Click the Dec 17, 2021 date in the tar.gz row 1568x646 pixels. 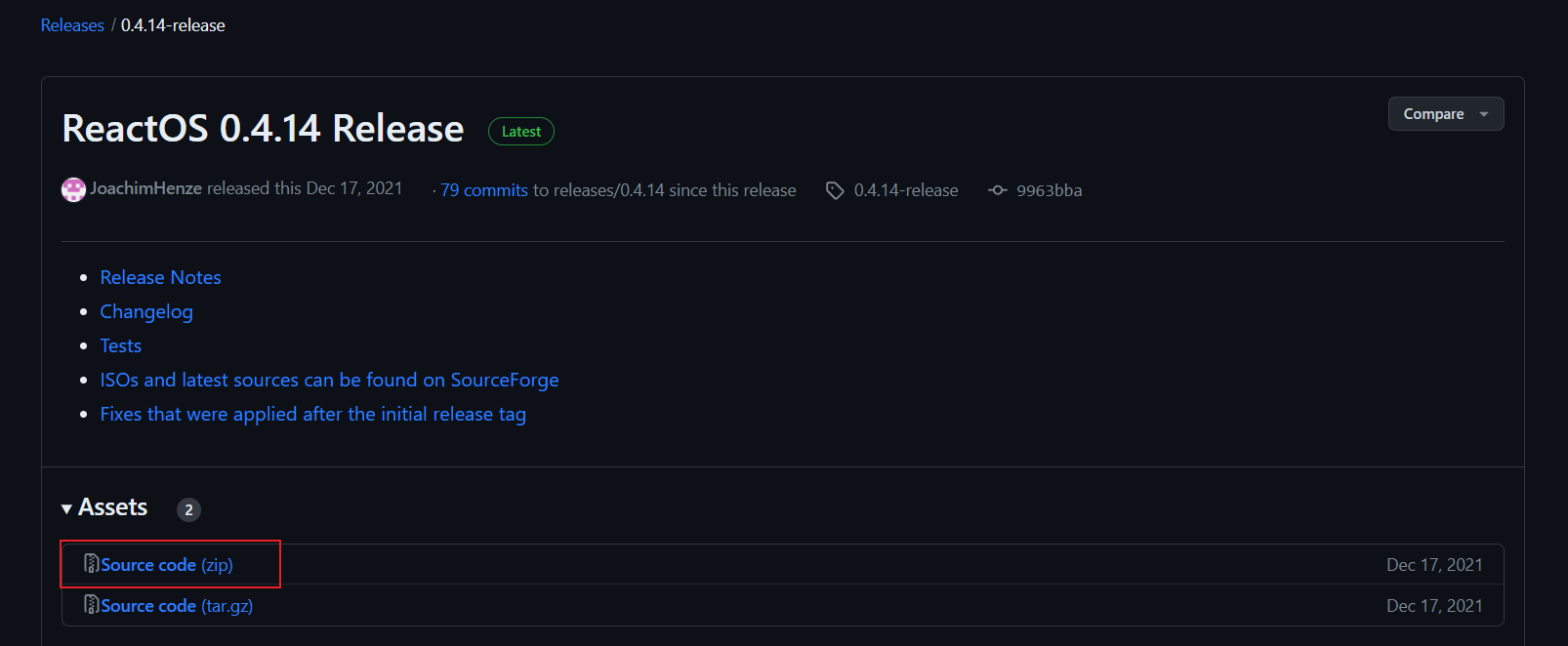1434,606
